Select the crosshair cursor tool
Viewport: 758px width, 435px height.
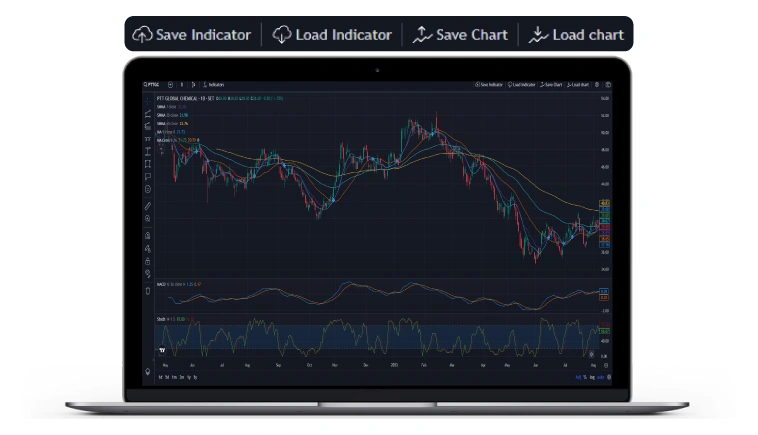(x=148, y=100)
